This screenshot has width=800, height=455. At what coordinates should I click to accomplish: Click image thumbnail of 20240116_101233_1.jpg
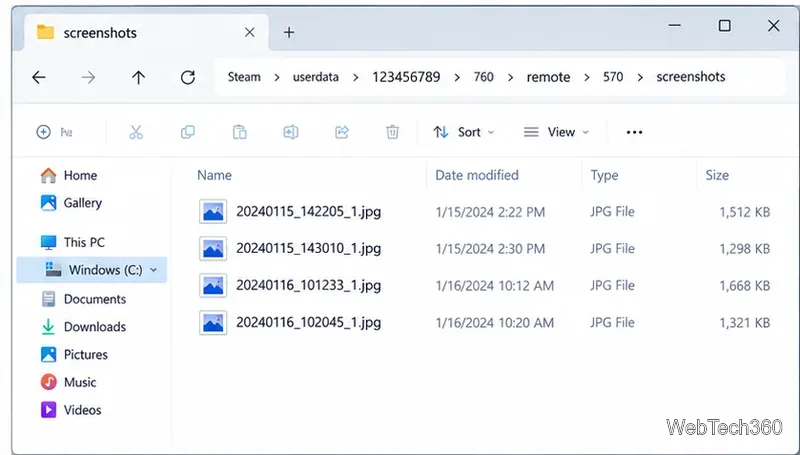coord(213,285)
